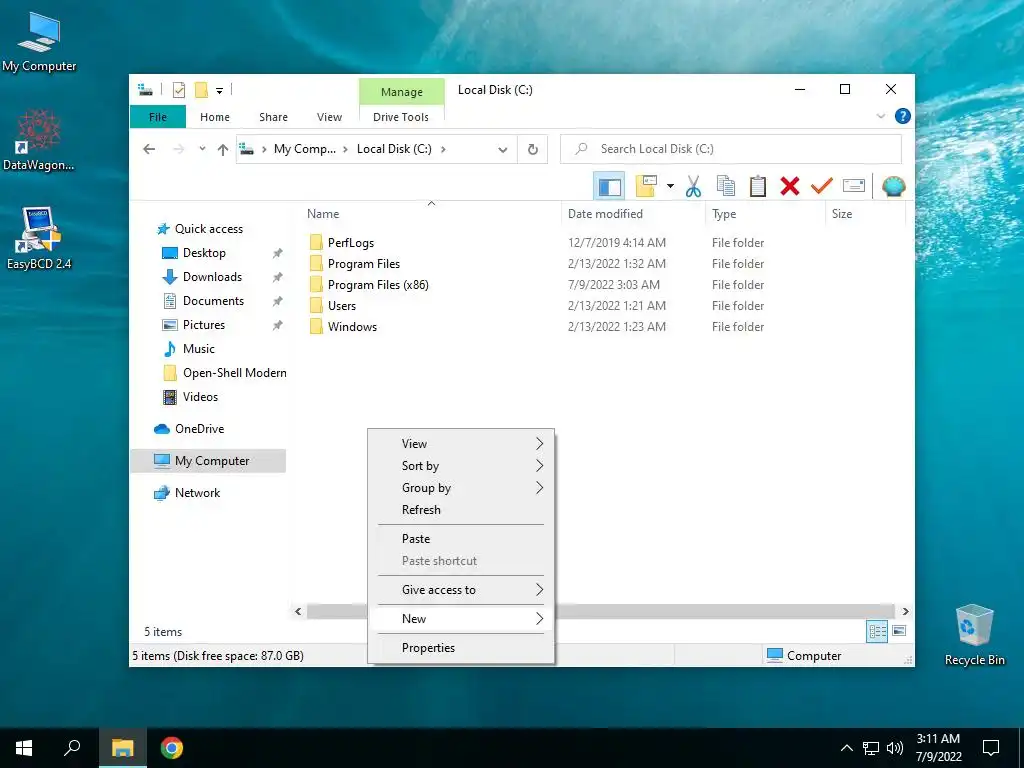This screenshot has height=768, width=1024.
Task: Click My Comp... in the address breadcrumb
Action: (x=304, y=149)
